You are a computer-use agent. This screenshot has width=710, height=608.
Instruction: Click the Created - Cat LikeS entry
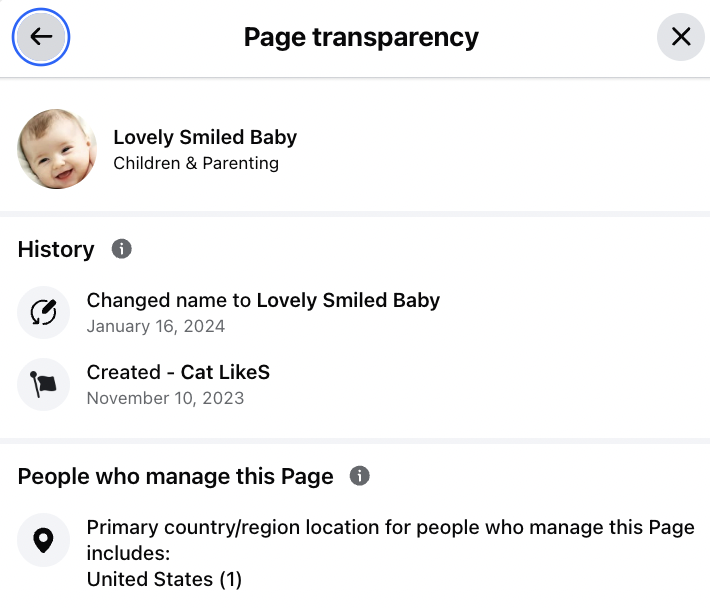pos(178,372)
